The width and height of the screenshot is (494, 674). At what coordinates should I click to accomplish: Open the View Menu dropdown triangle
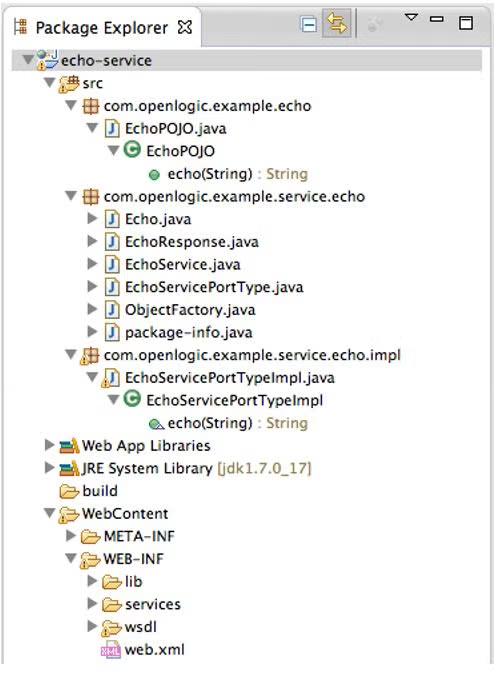point(411,17)
